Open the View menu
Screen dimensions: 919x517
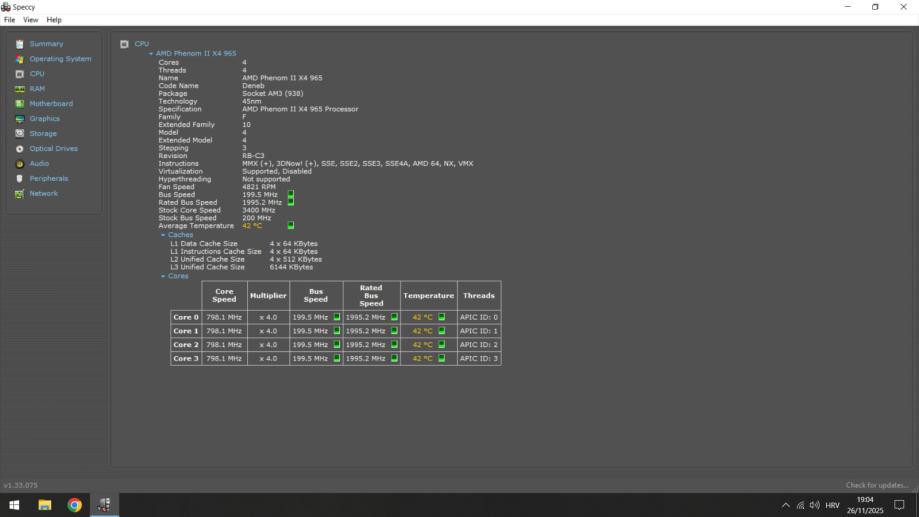30,20
